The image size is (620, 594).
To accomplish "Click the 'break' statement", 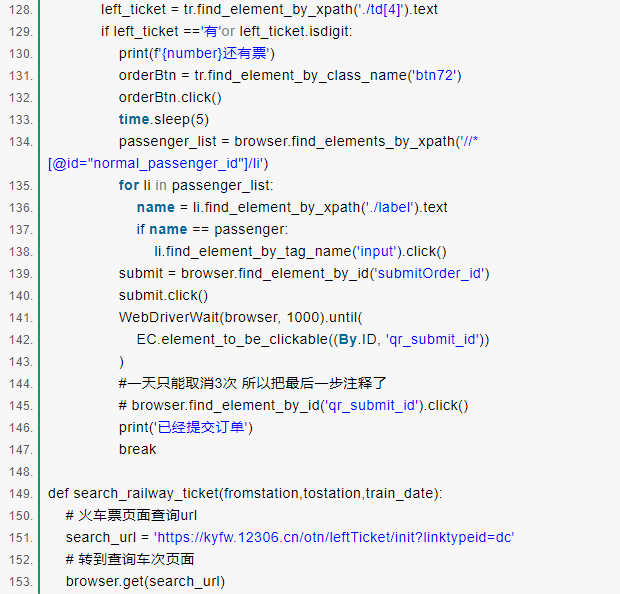I will tap(137, 450).
